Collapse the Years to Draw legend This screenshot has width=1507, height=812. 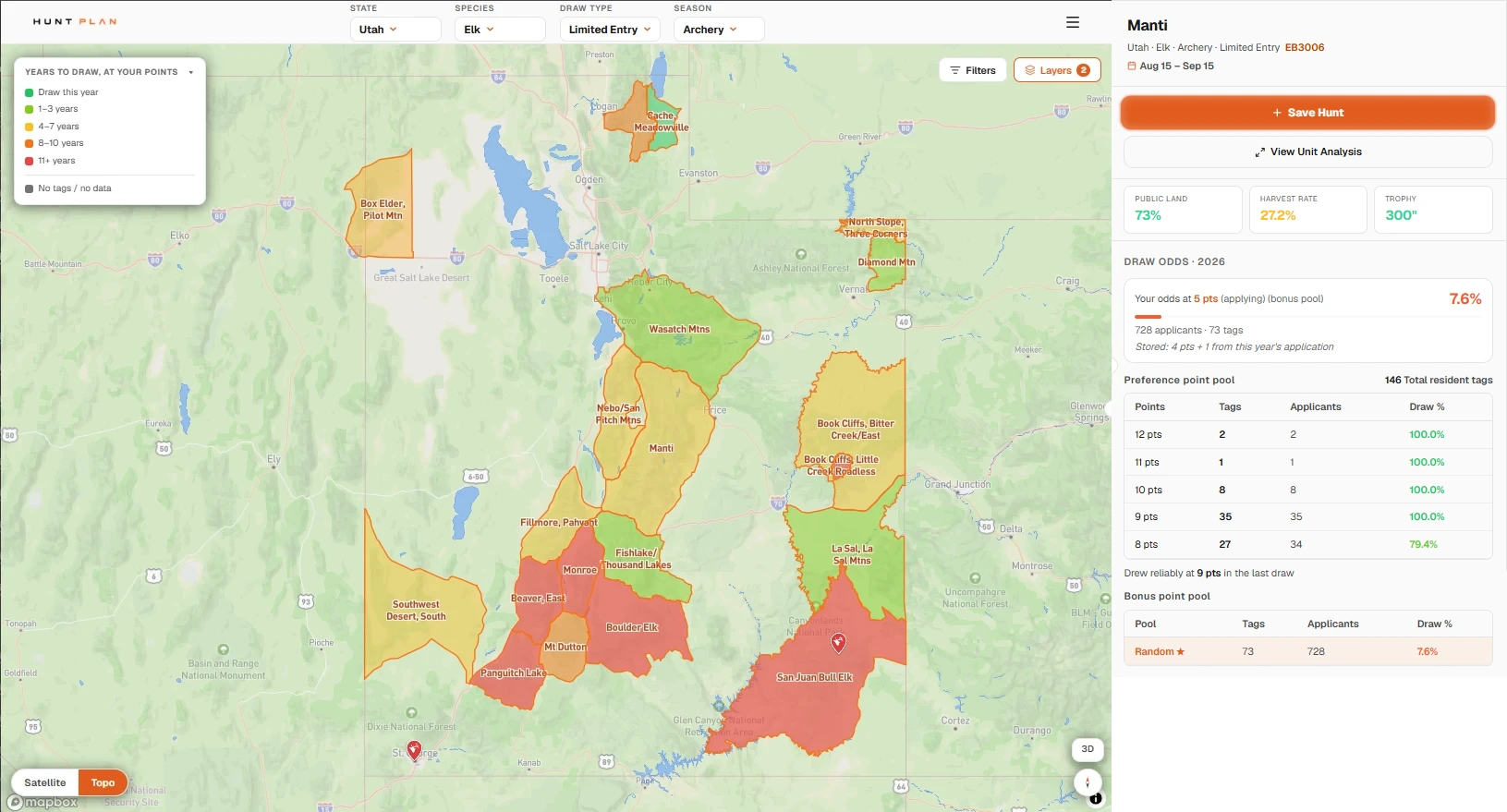pyautogui.click(x=190, y=72)
